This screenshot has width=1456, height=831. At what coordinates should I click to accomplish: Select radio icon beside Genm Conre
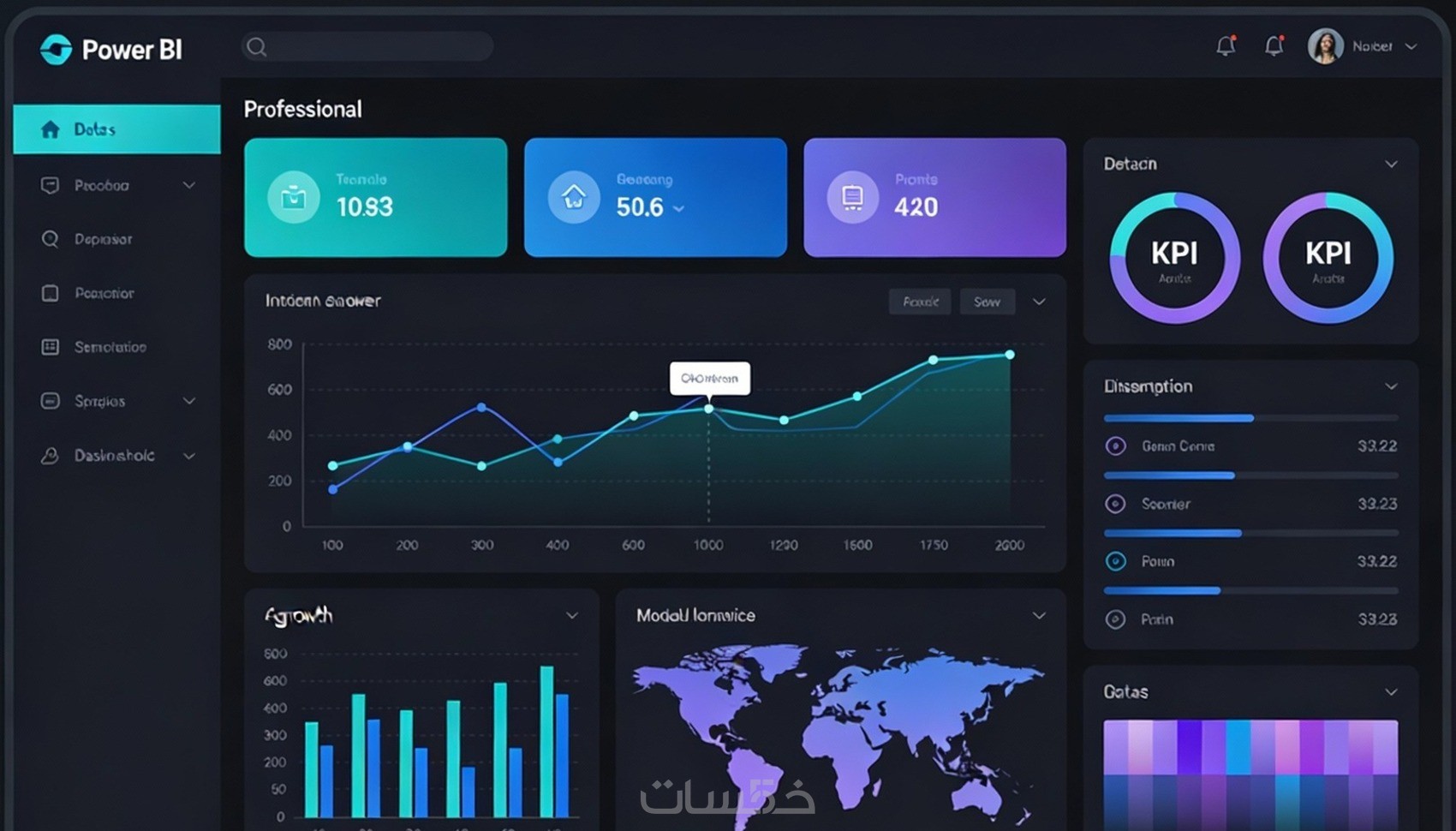coord(1115,445)
